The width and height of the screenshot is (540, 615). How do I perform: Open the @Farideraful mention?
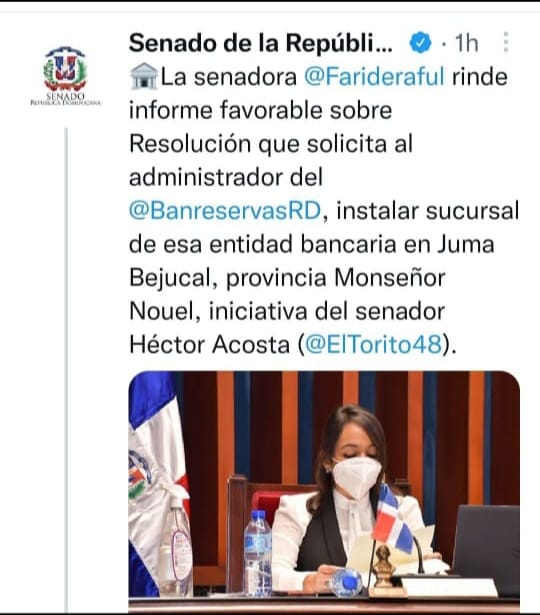(x=375, y=76)
